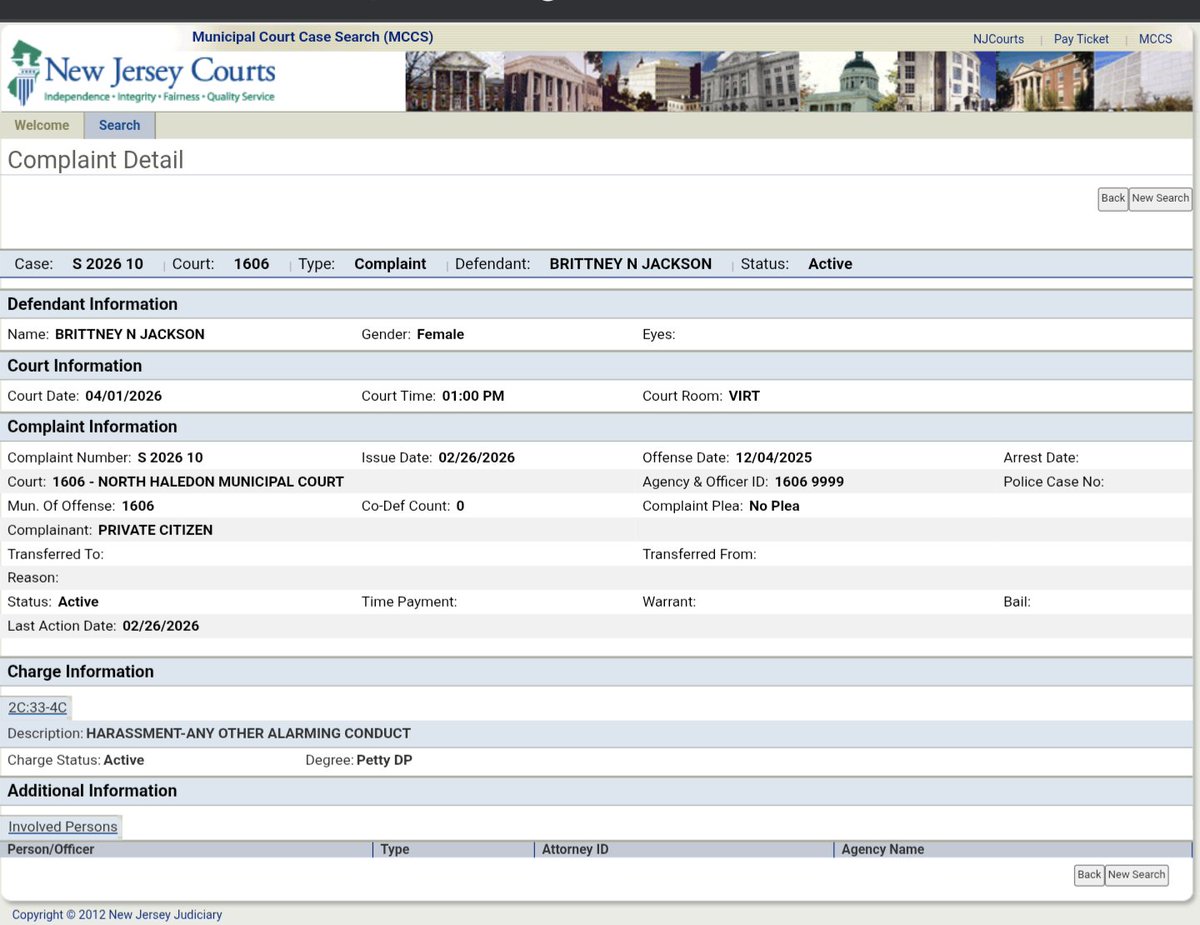Click the Court Room value VIRT

point(744,396)
